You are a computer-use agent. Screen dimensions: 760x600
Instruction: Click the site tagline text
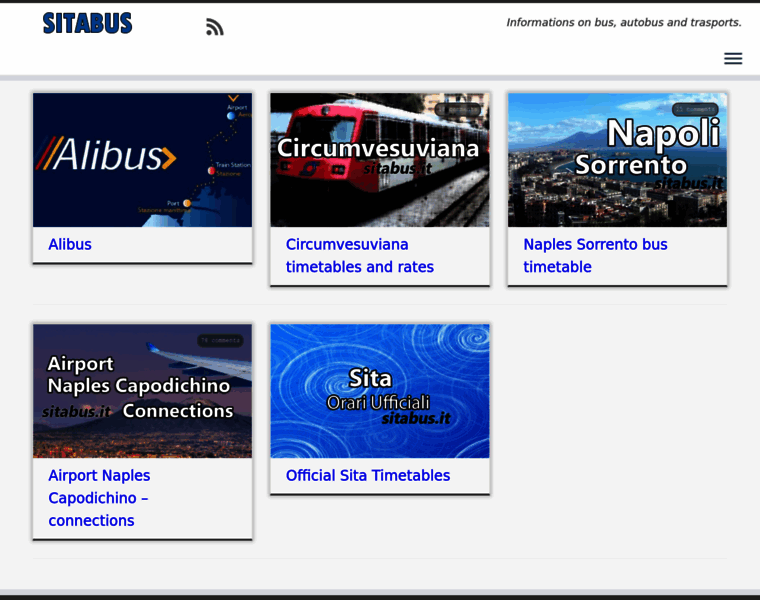click(x=624, y=22)
